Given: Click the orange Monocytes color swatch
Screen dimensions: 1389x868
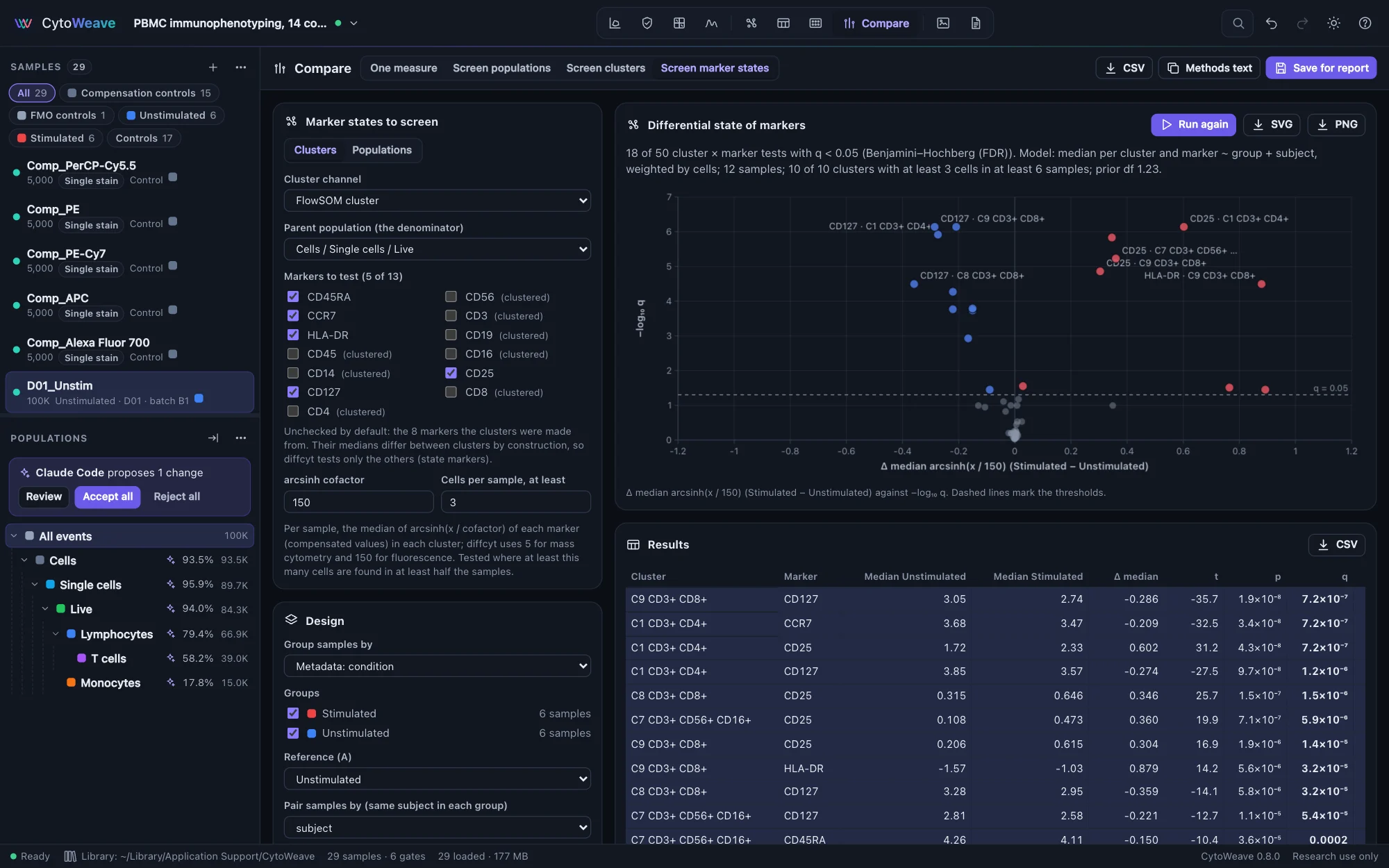Looking at the screenshot, I should tap(71, 683).
